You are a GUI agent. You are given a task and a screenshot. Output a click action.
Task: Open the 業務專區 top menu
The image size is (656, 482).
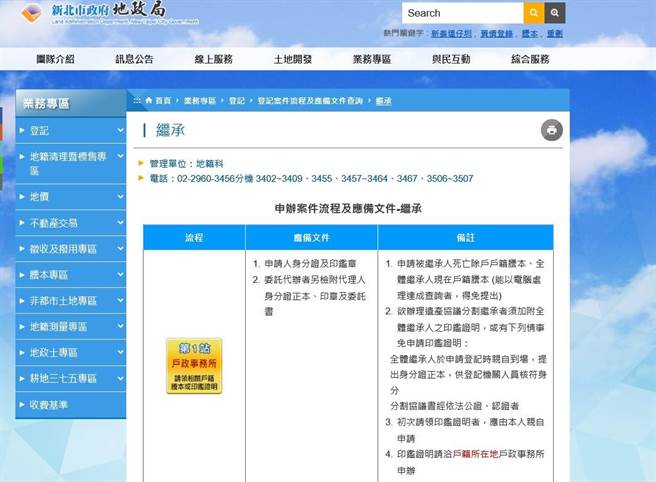372,59
